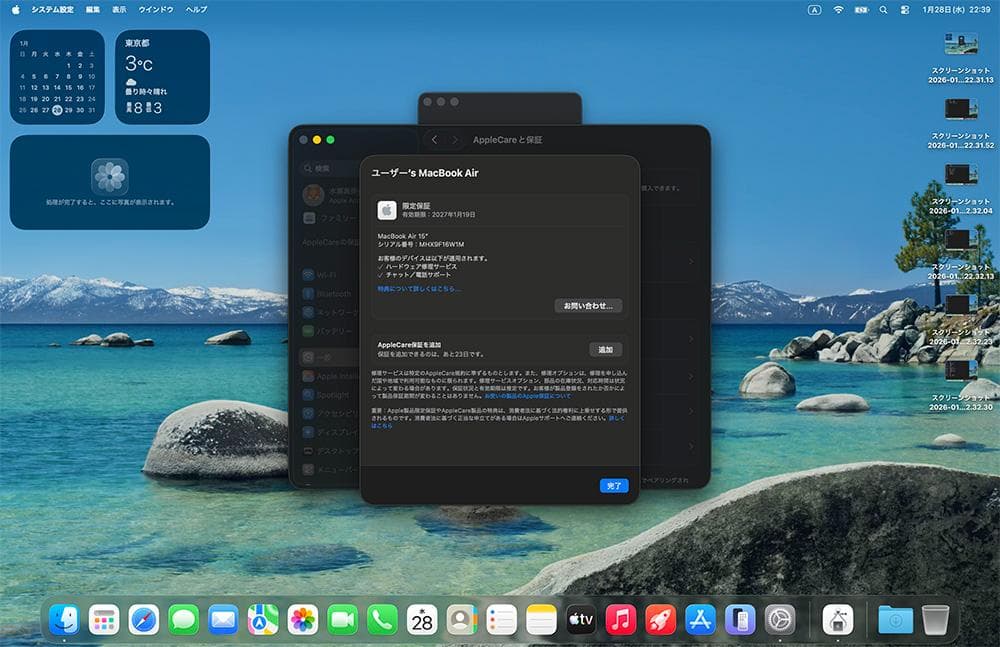
Task: Select the topmost screenshot file on the desktop
Action: click(x=961, y=45)
